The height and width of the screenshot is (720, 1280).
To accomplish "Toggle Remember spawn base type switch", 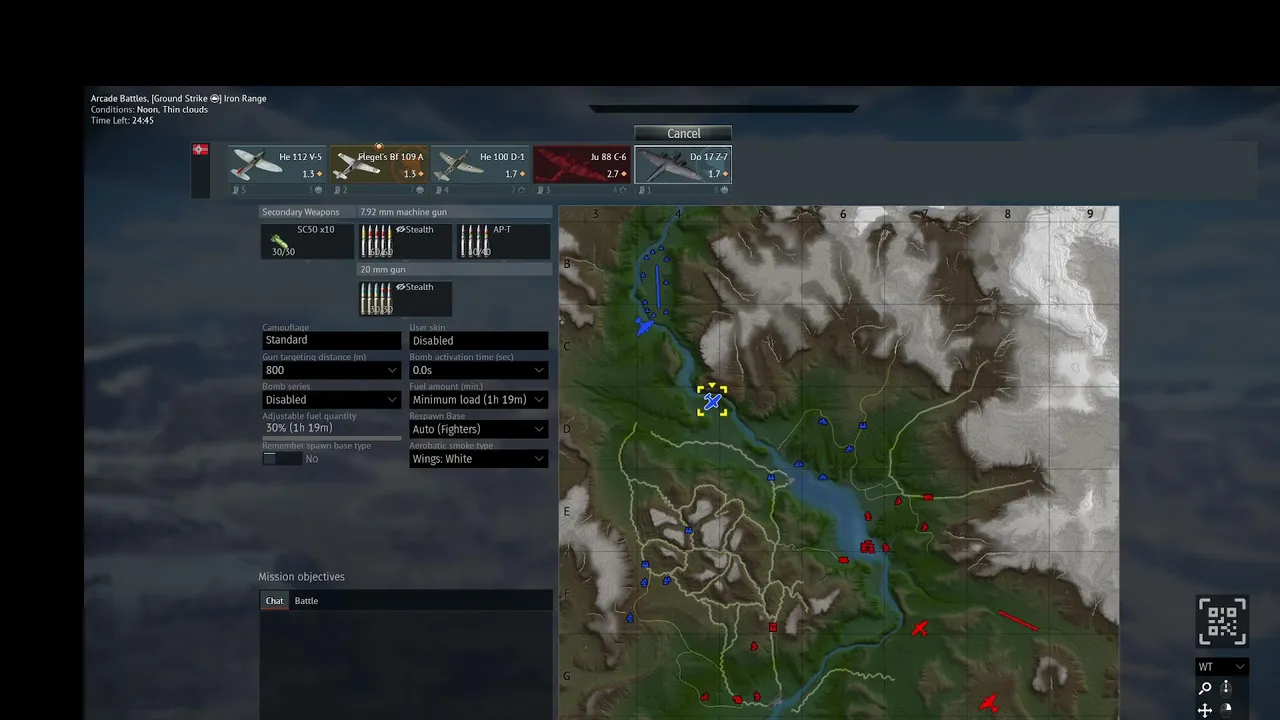I will (282, 459).
